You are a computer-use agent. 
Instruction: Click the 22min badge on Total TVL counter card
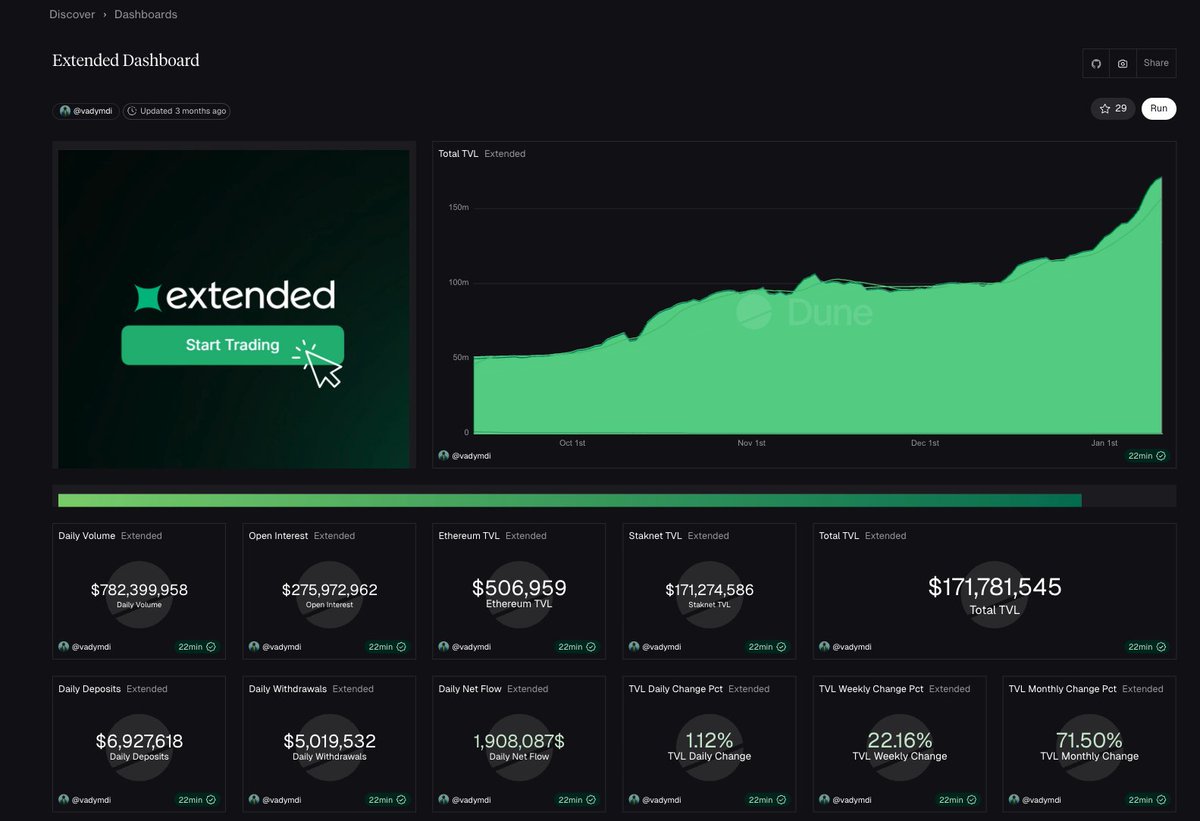click(x=1147, y=647)
